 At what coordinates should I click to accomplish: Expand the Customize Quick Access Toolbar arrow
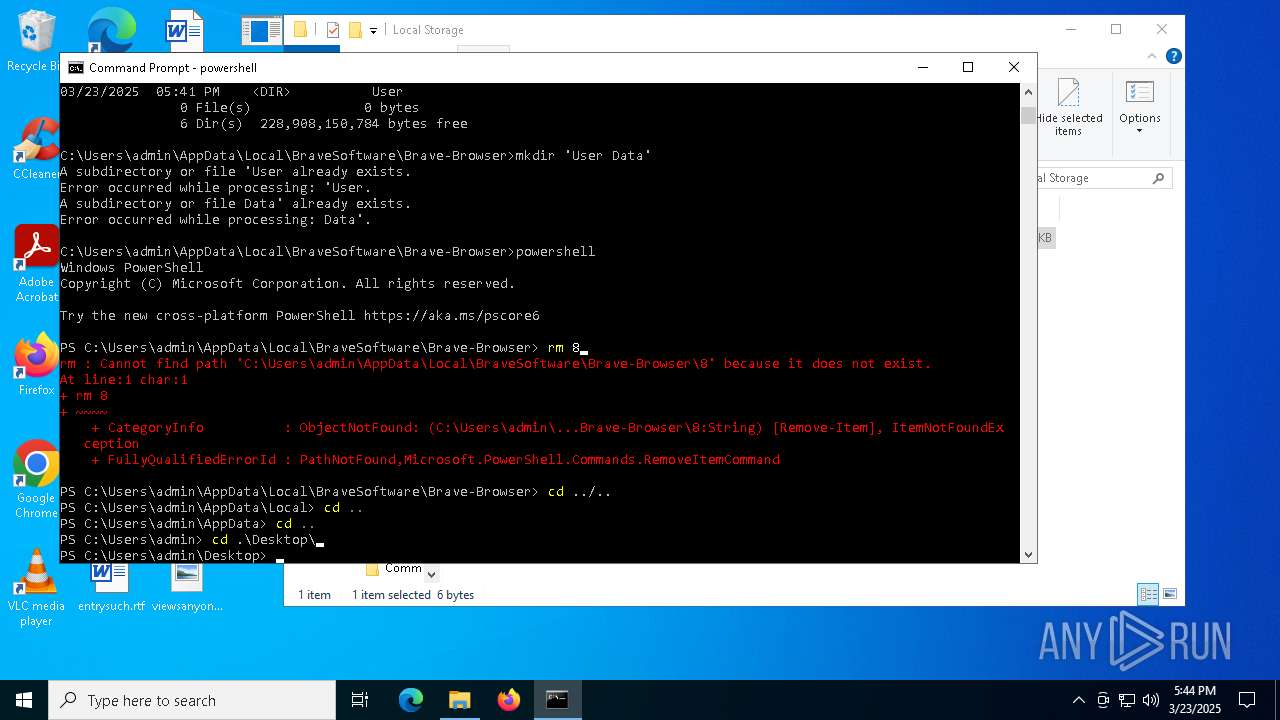pyautogui.click(x=373, y=30)
